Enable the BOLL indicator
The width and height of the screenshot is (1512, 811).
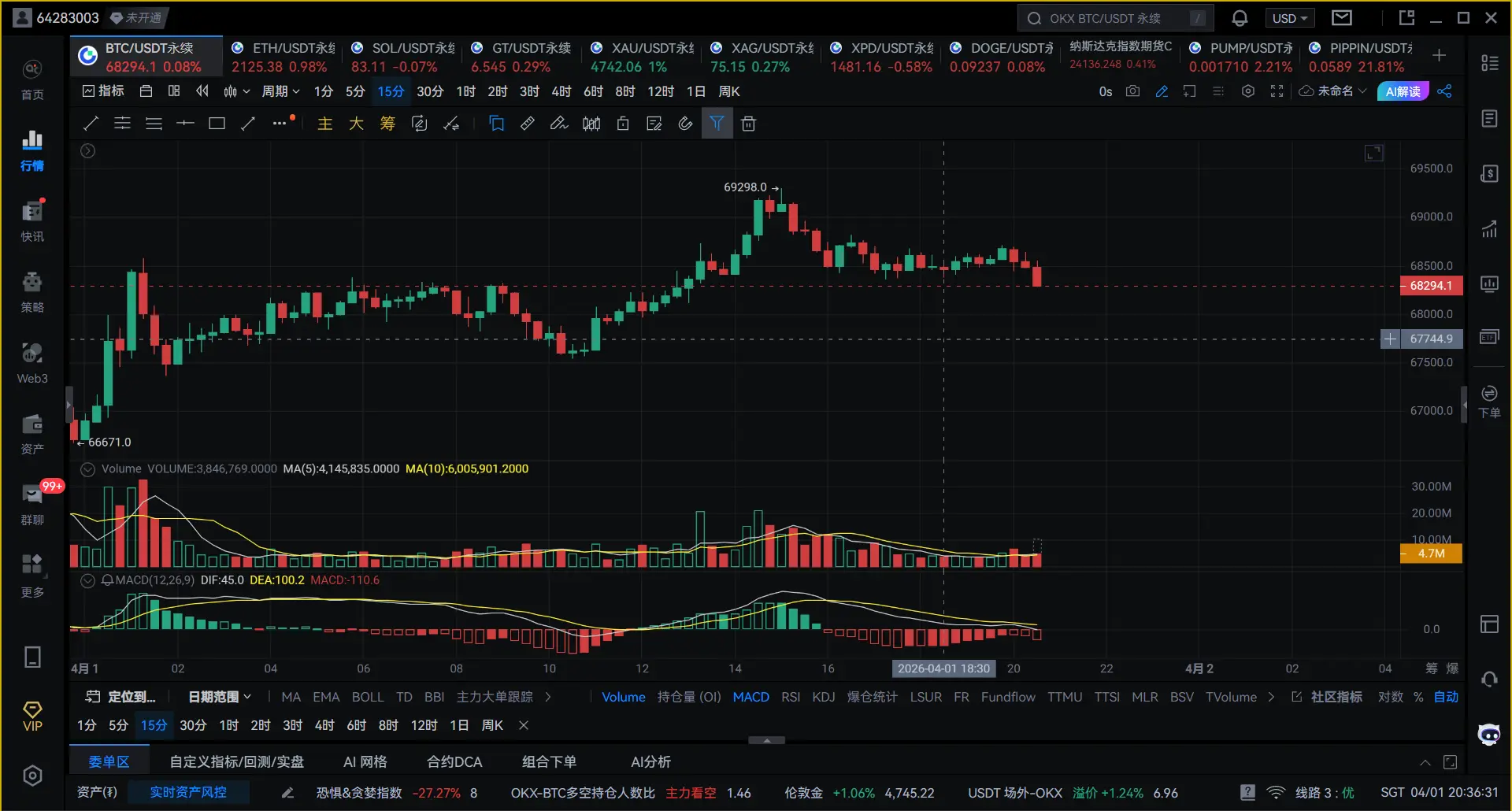pos(368,697)
